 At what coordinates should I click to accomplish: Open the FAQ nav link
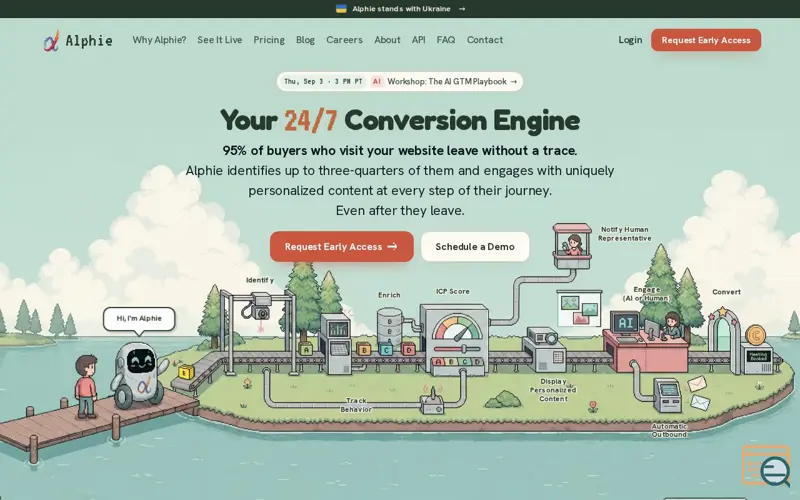446,40
